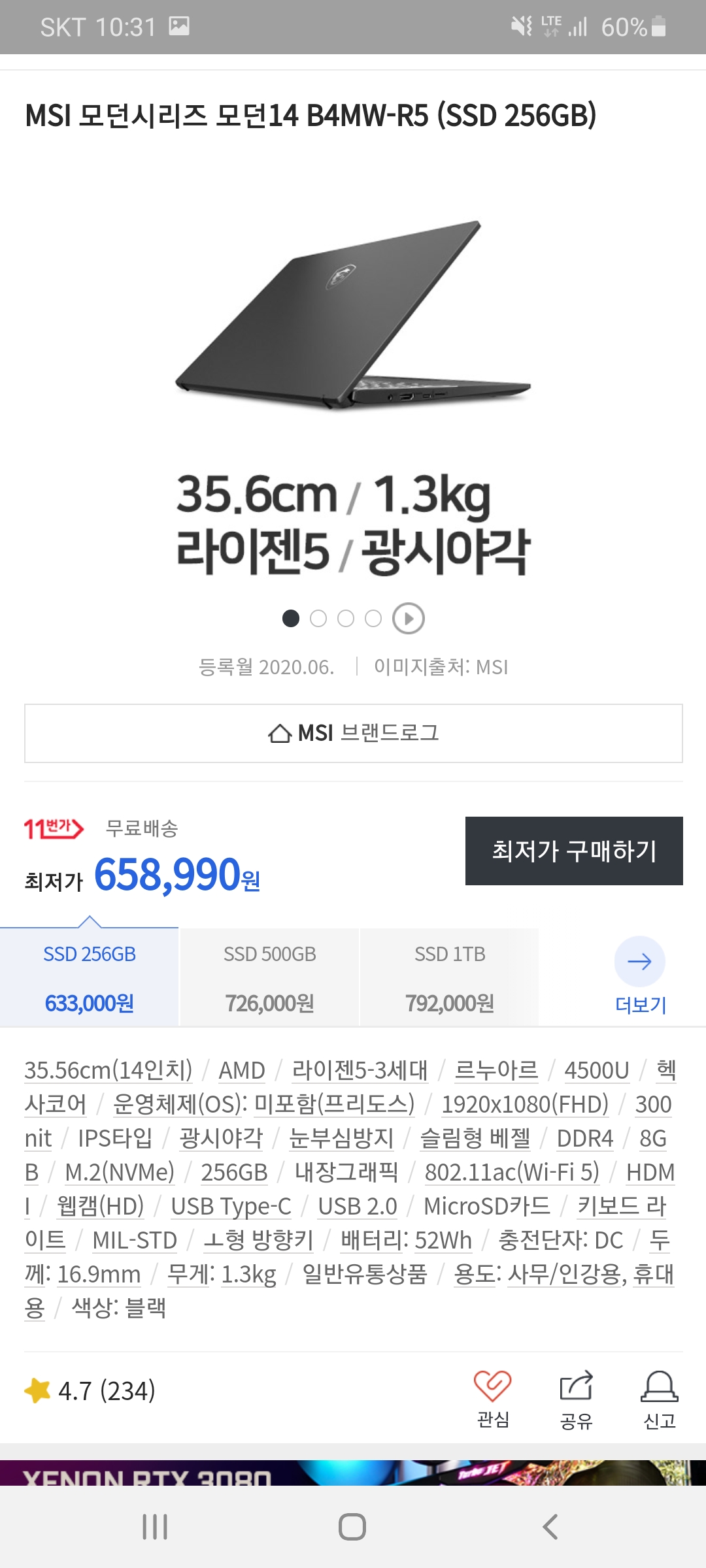Tap the 11번가 store logo
The height and width of the screenshot is (1568, 706).
point(54,828)
